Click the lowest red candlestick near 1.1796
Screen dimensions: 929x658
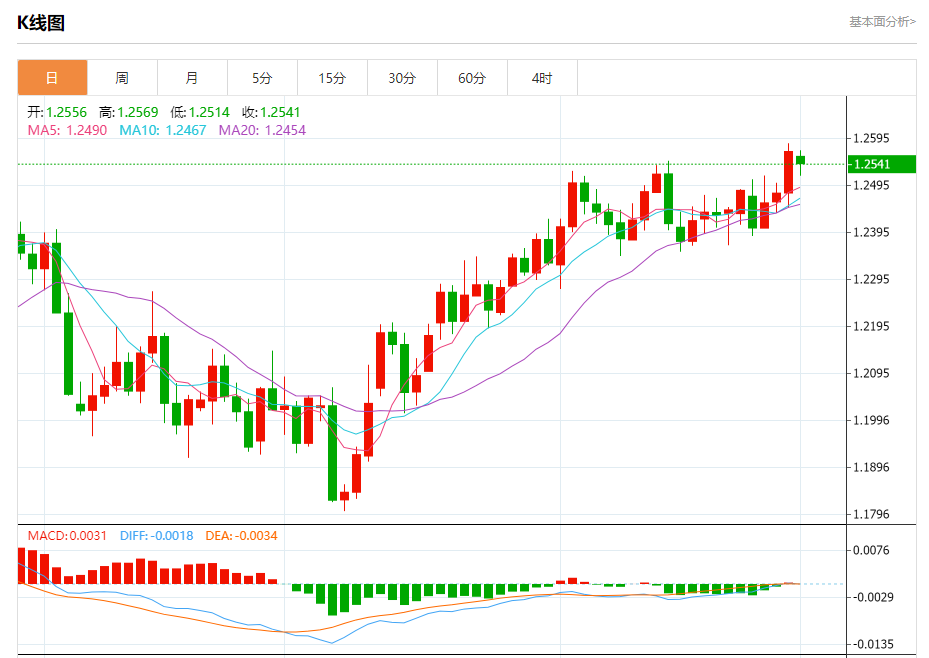[x=344, y=496]
